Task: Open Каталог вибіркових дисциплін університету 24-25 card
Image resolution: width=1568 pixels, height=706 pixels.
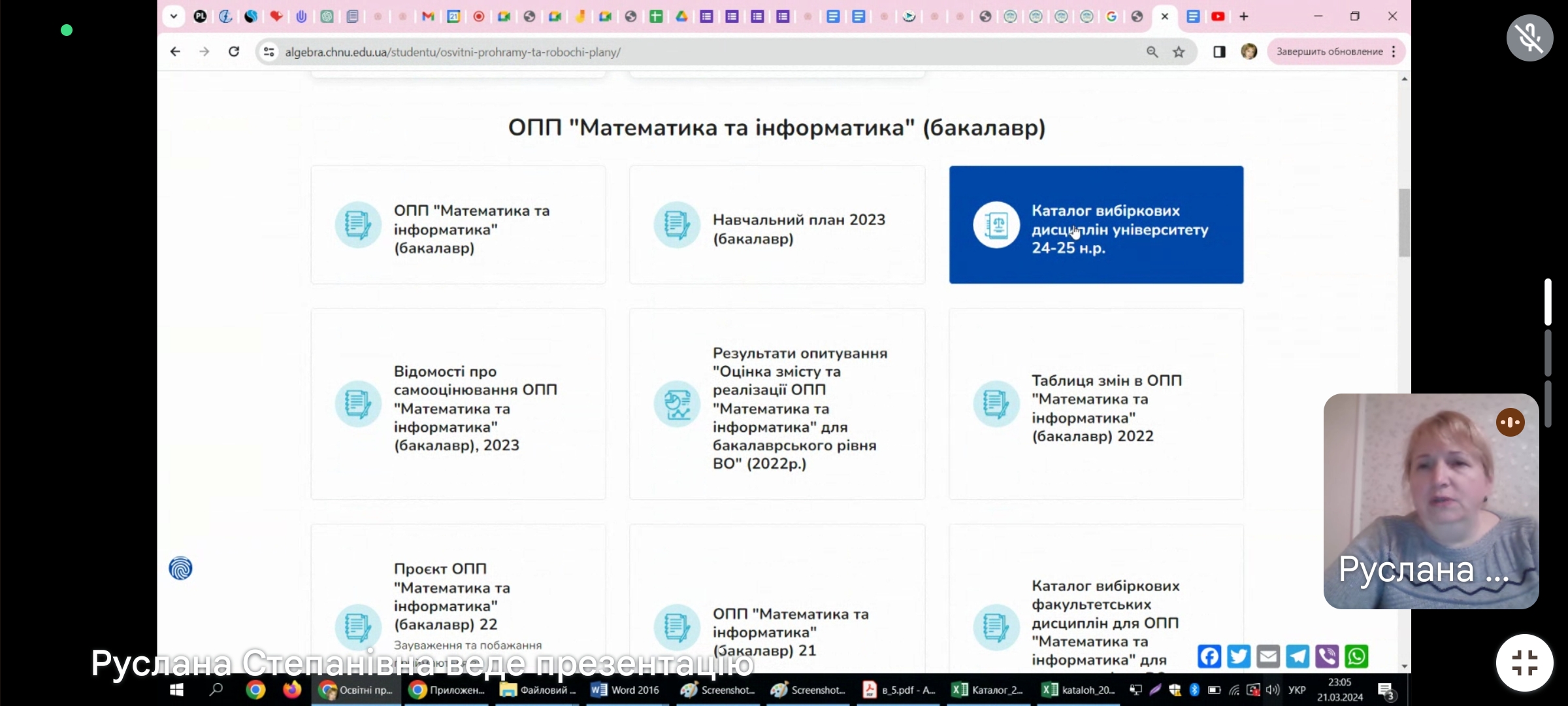Action: click(x=1096, y=225)
